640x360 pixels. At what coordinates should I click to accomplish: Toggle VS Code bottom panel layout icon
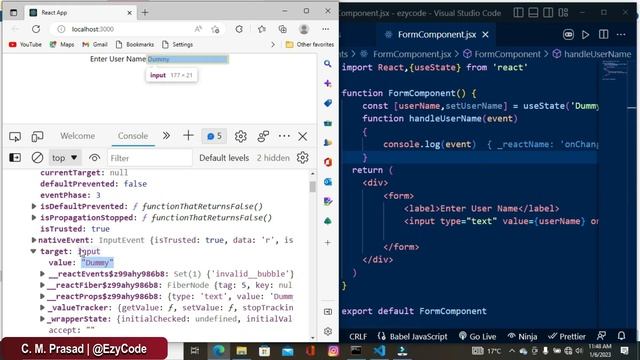tap(533, 13)
